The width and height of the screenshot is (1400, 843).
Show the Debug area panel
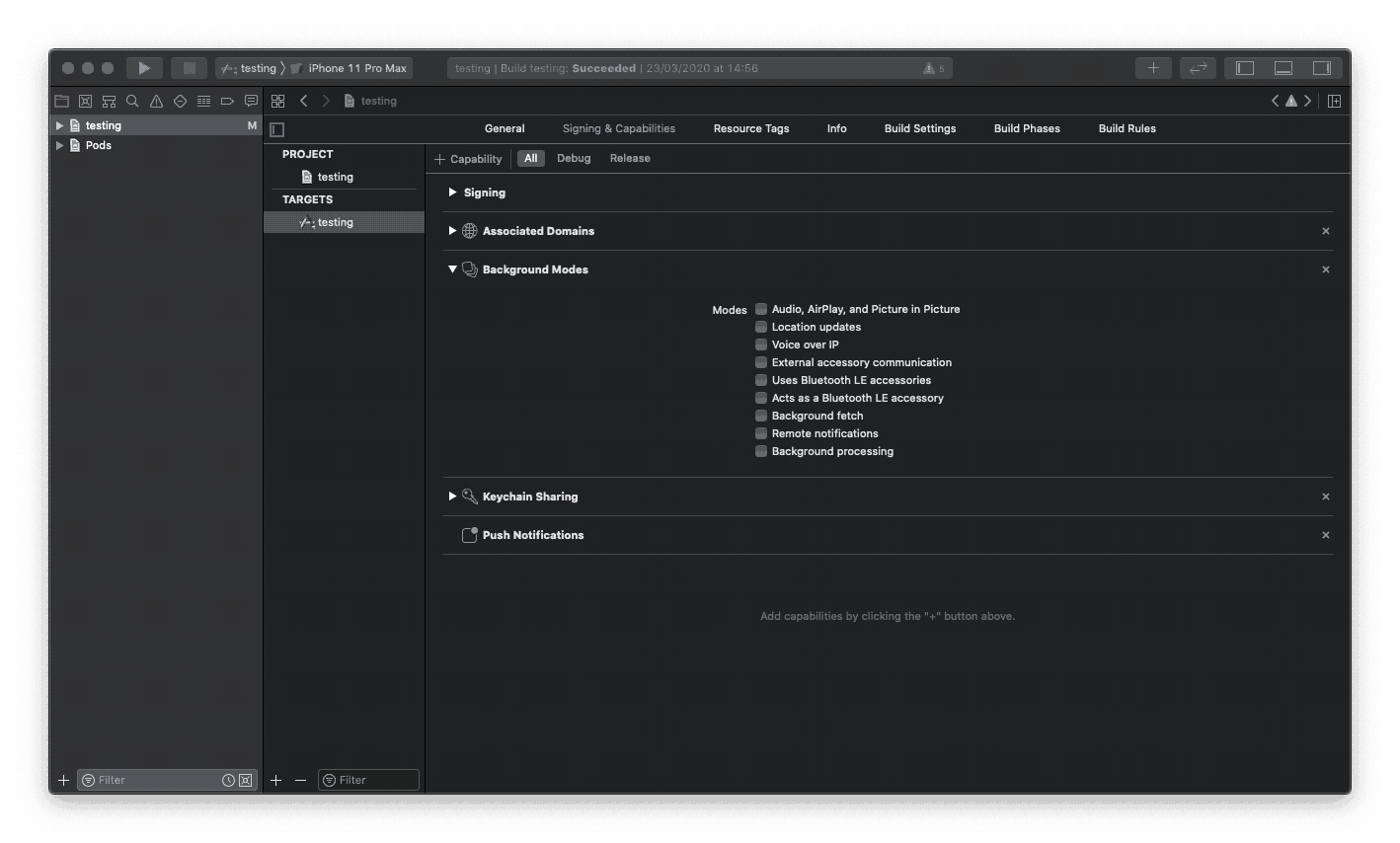(1283, 68)
